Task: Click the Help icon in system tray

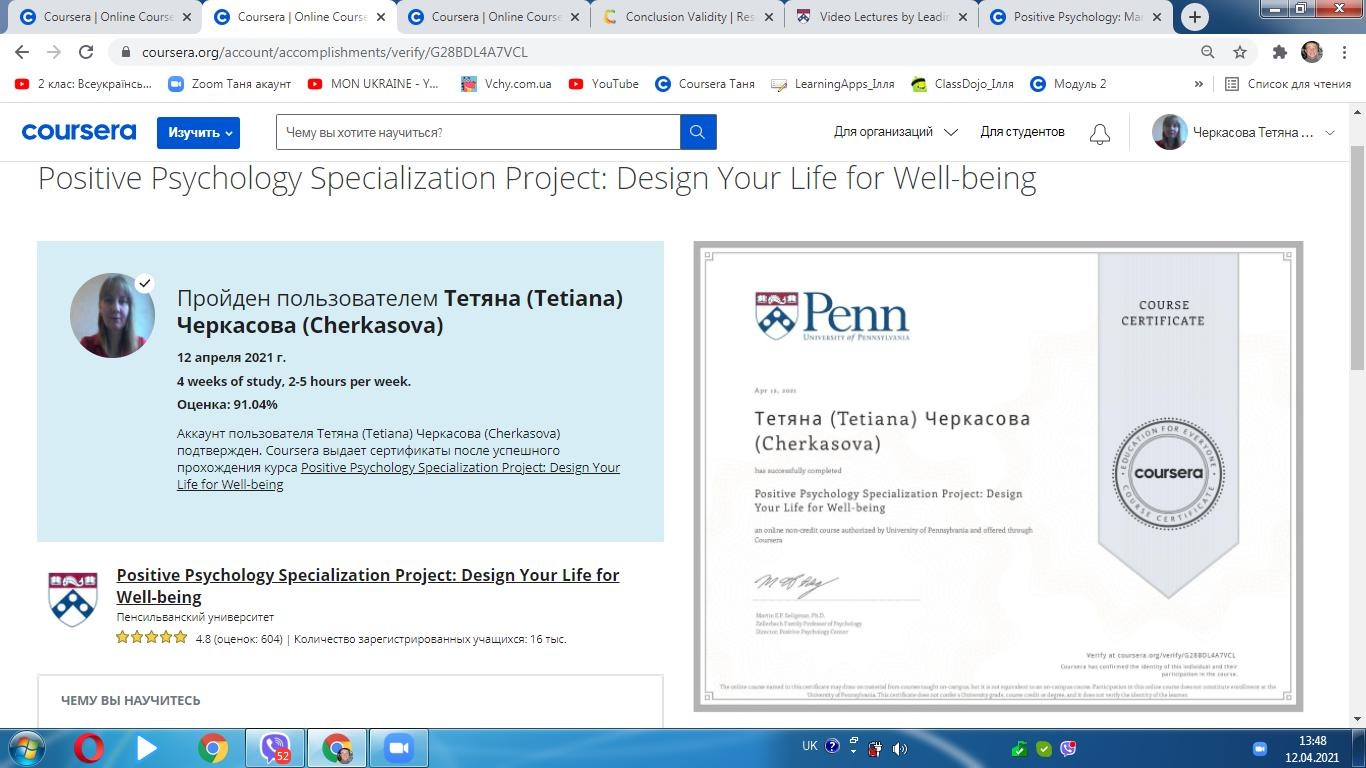Action: coord(832,747)
